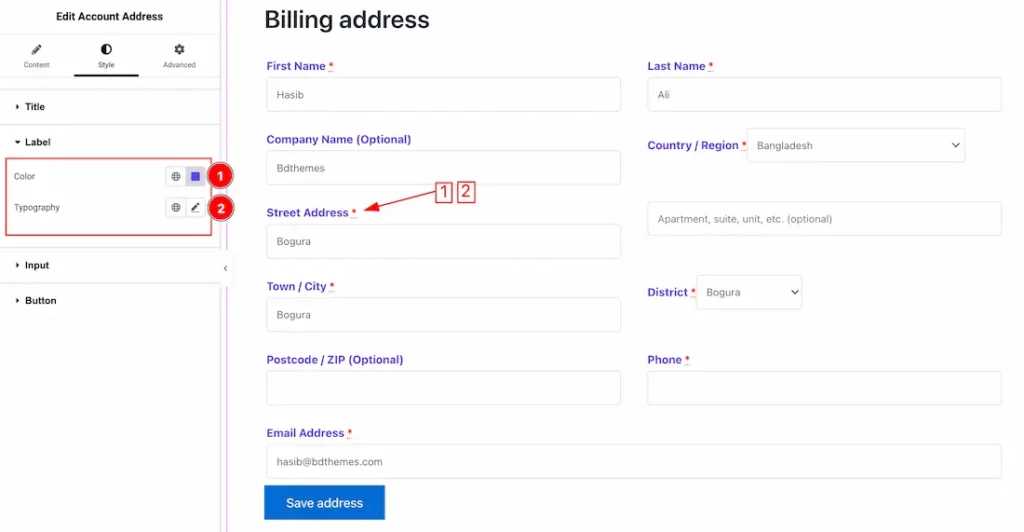Open the District dropdown showing Bogura

point(749,292)
